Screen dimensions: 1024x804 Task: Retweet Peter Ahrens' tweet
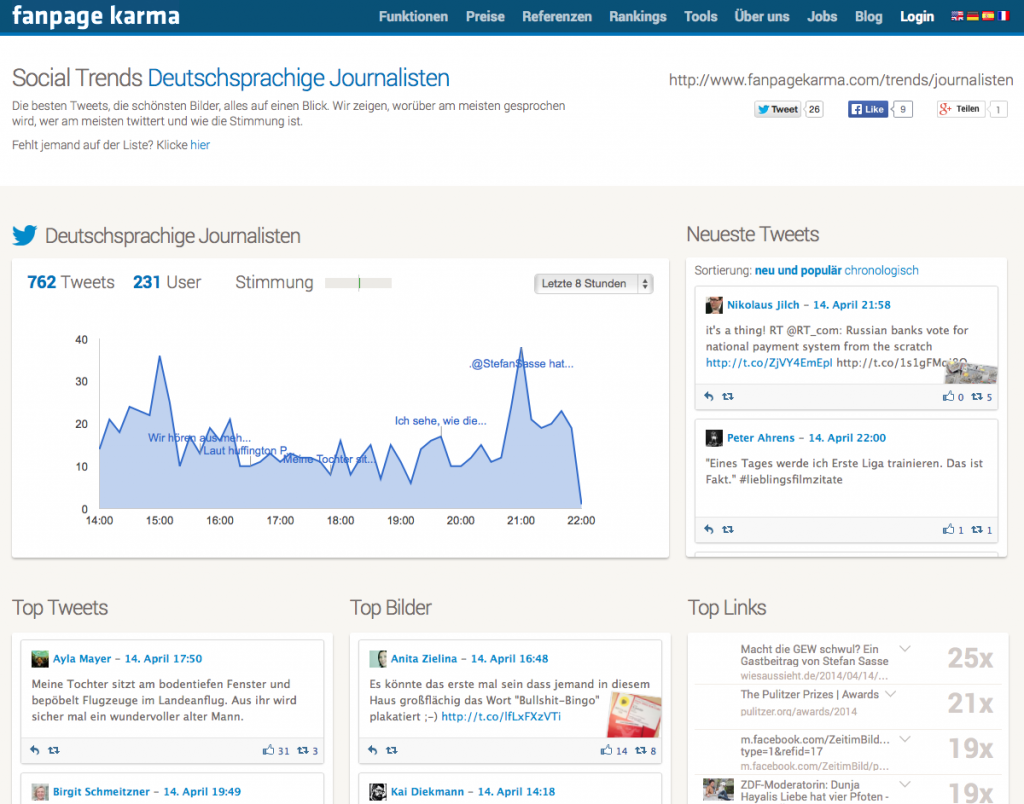pyautogui.click(x=728, y=530)
